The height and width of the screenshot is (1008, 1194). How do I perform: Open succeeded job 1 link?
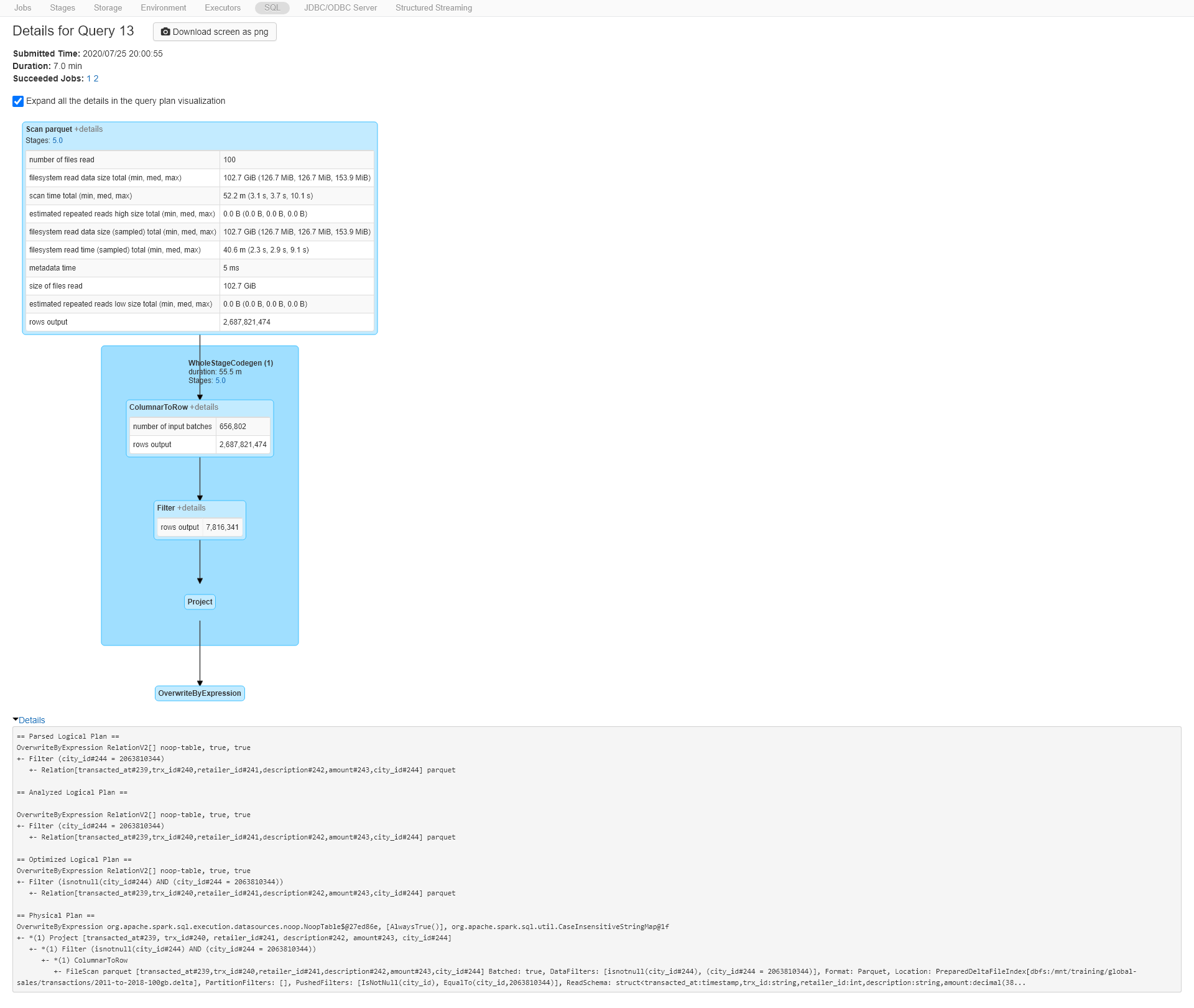pos(89,79)
